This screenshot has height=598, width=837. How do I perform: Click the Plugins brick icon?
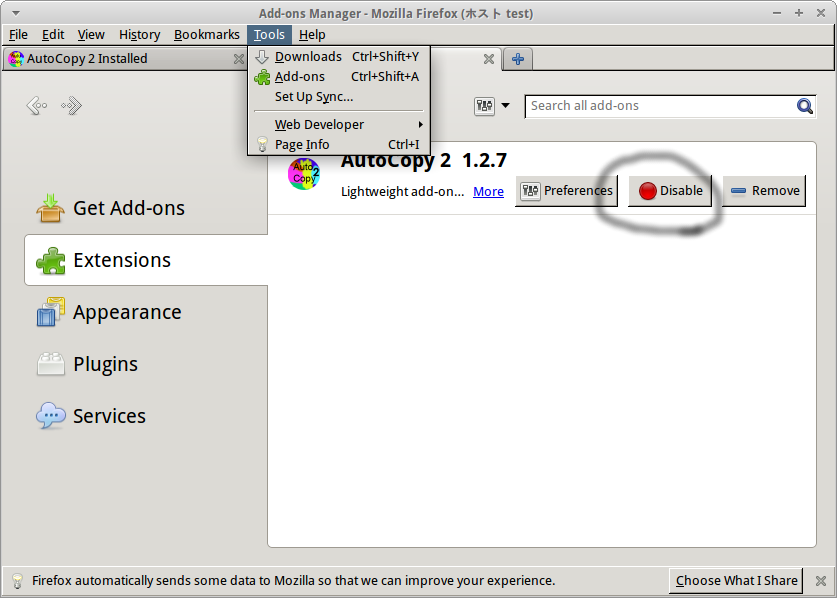(51, 364)
